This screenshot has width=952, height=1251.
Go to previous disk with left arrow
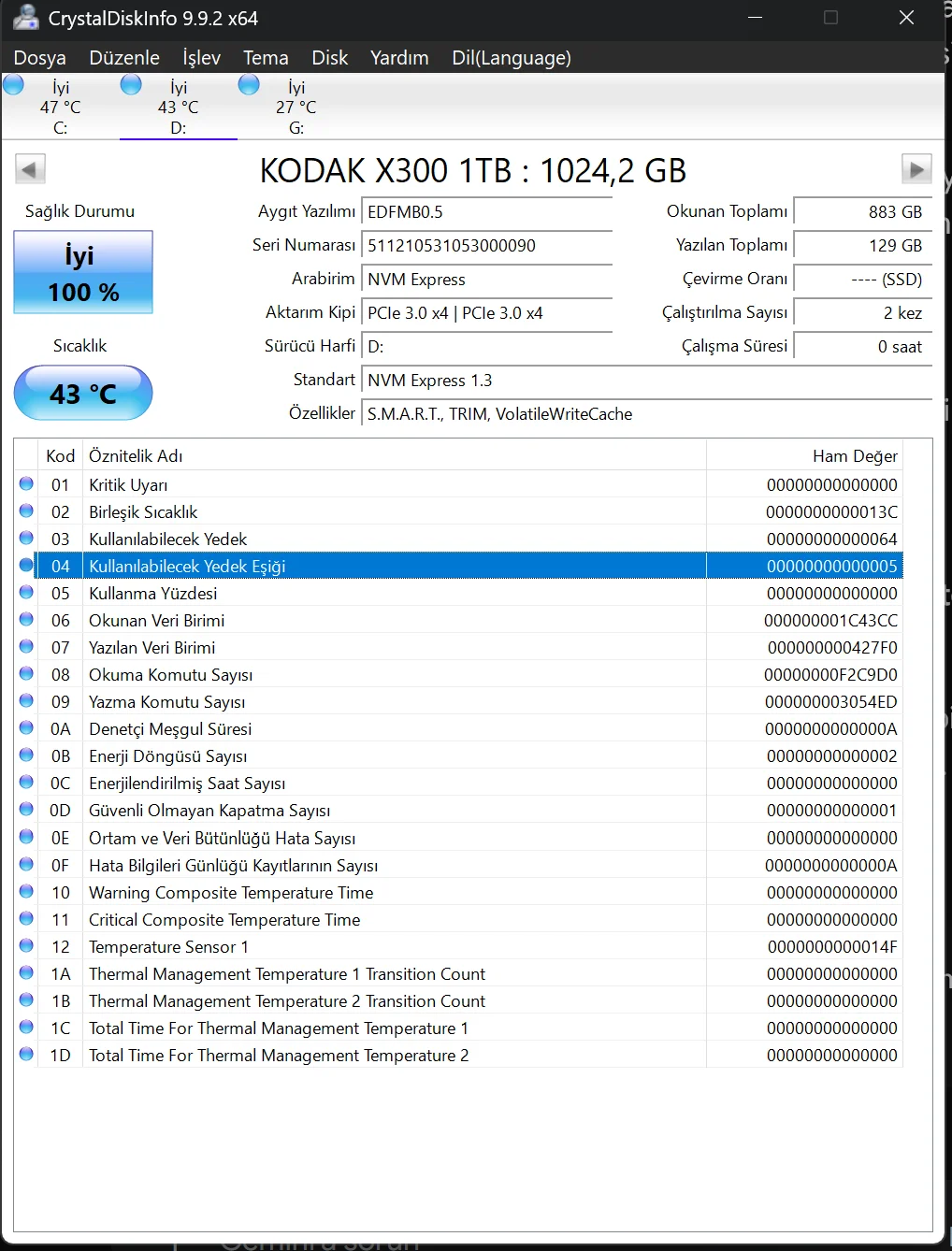pyautogui.click(x=30, y=169)
